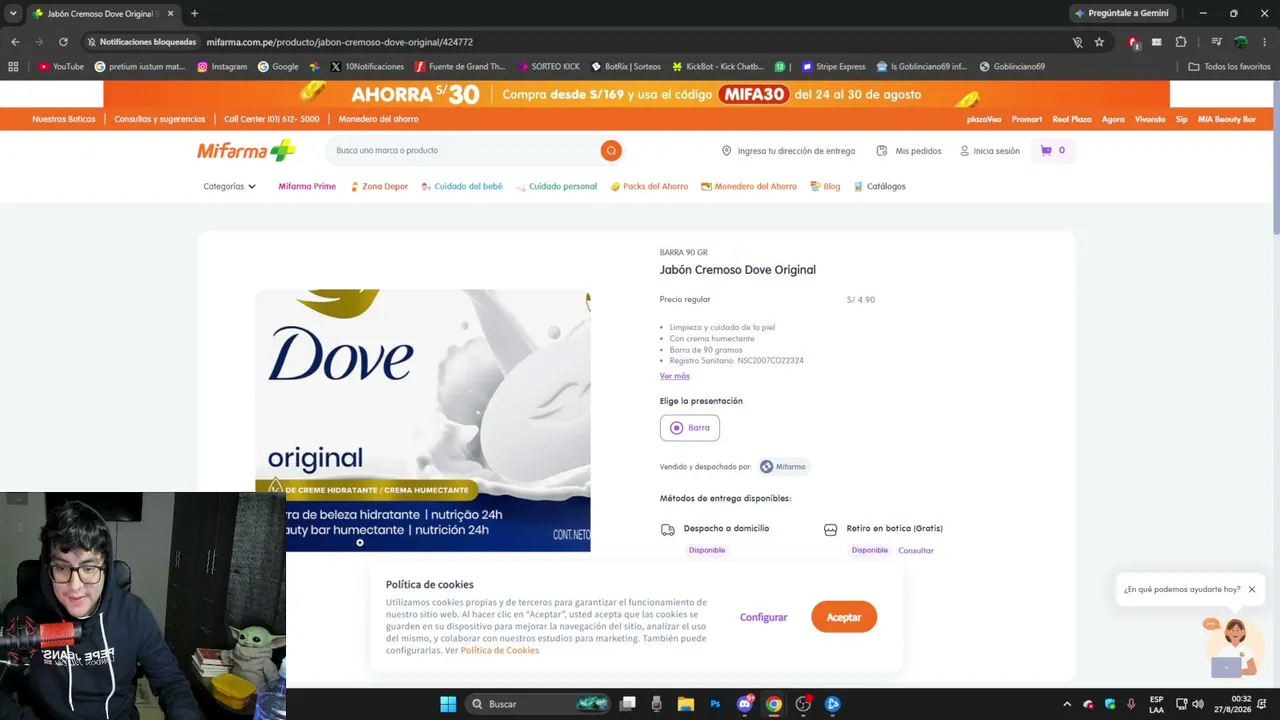The height and width of the screenshot is (720, 1280).
Task: Open the YouTube bookmark
Action: (x=61, y=67)
